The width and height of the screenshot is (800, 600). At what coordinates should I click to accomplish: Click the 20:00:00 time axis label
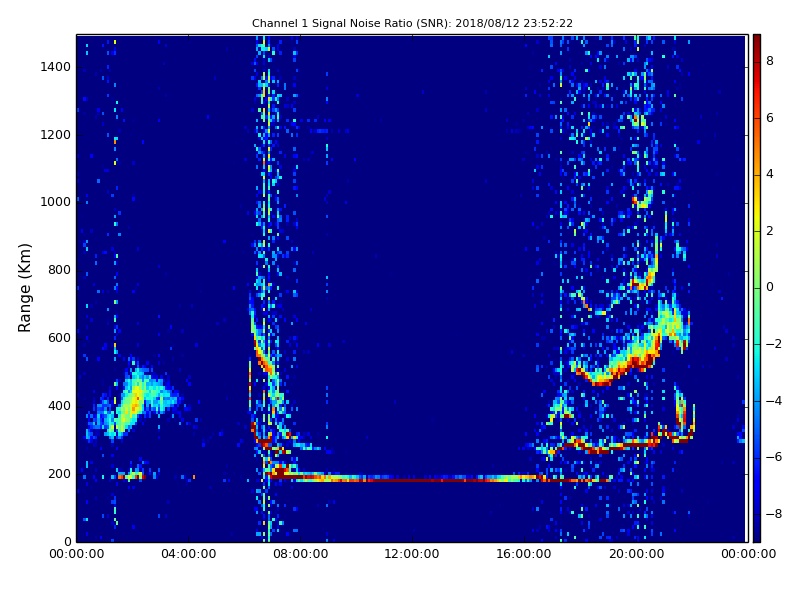[636, 554]
